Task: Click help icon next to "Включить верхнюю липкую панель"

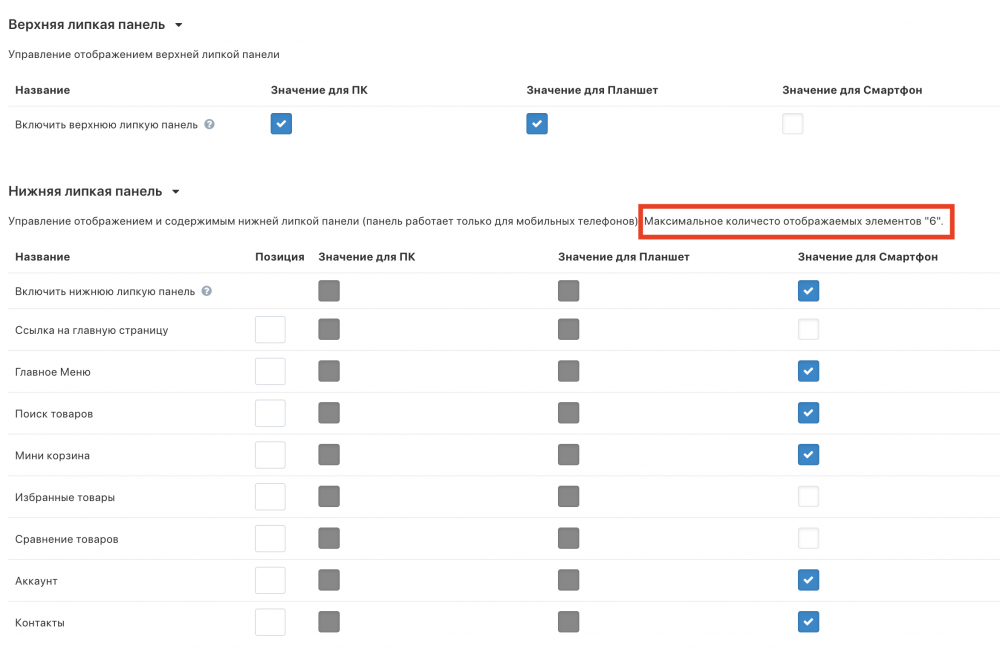Action: click(x=209, y=125)
